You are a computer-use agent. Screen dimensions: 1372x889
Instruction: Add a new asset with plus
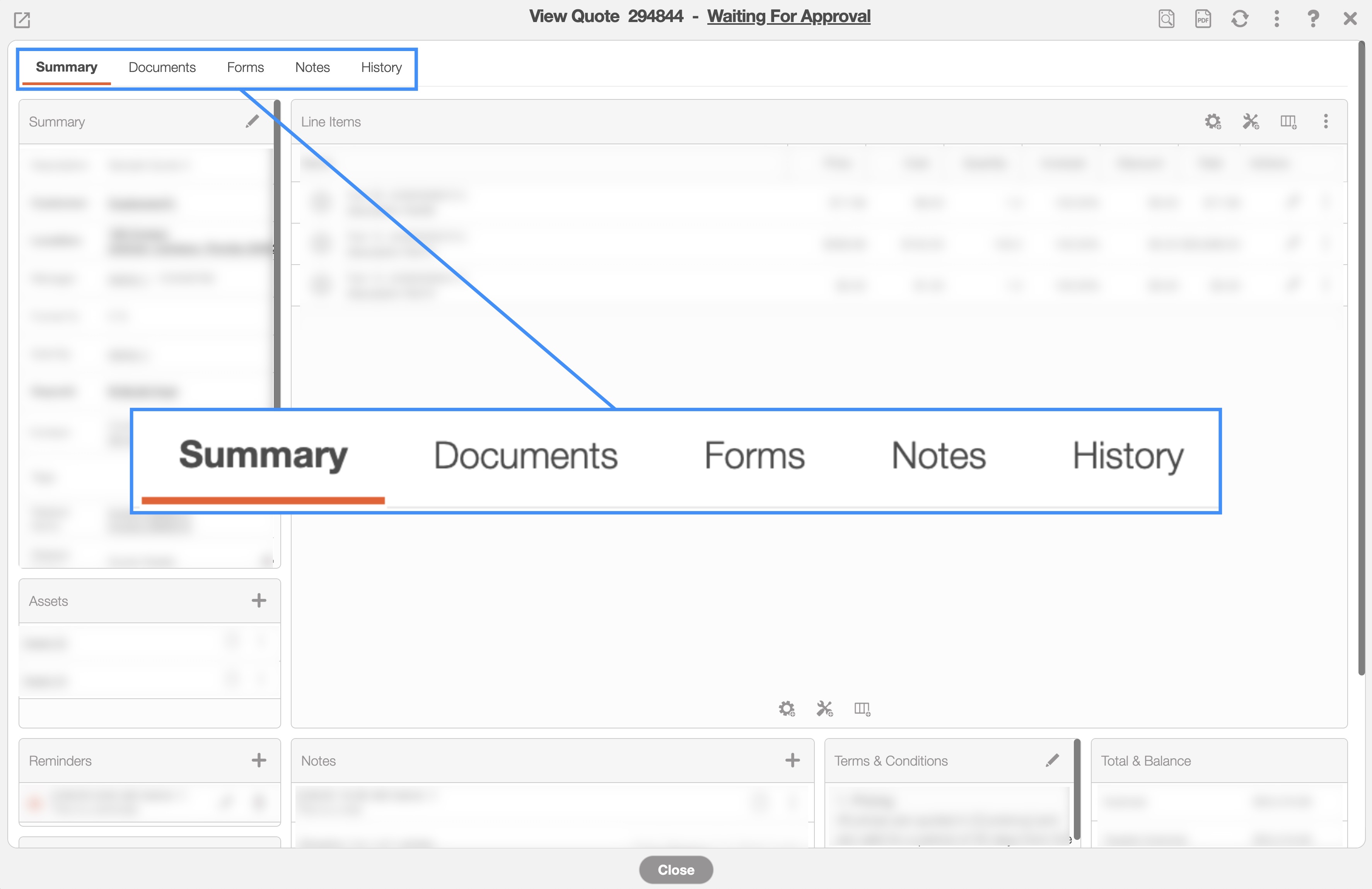point(259,600)
